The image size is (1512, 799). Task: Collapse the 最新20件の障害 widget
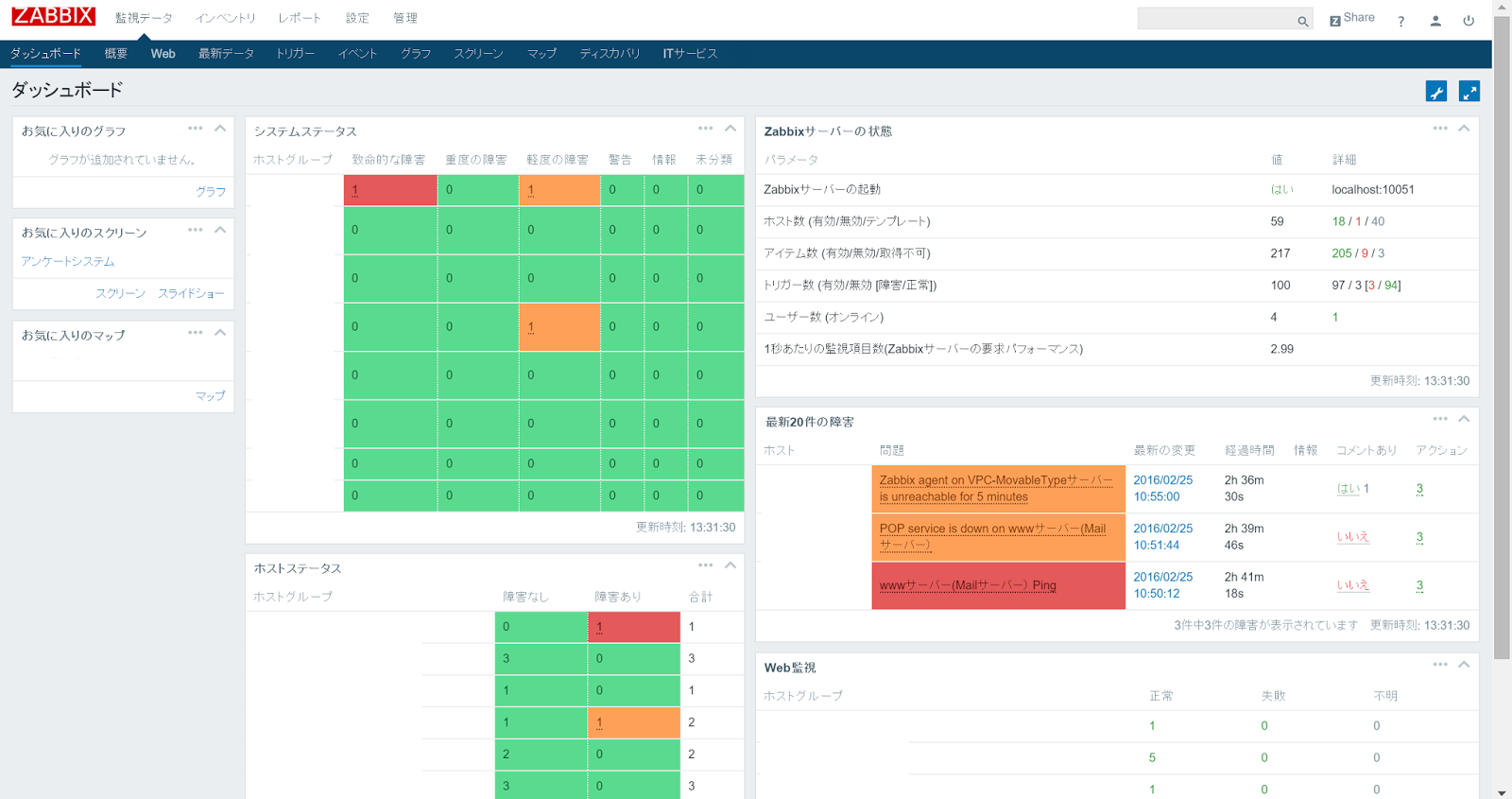click(1464, 419)
